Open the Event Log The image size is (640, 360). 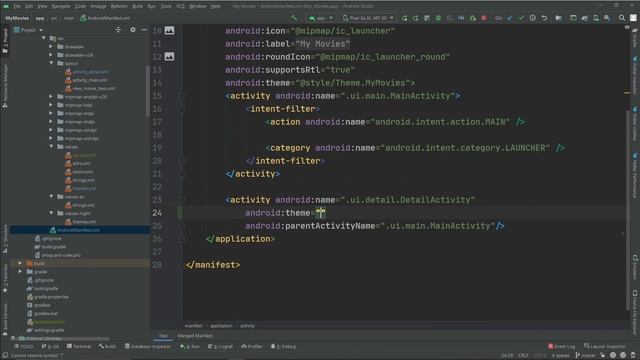(562, 347)
